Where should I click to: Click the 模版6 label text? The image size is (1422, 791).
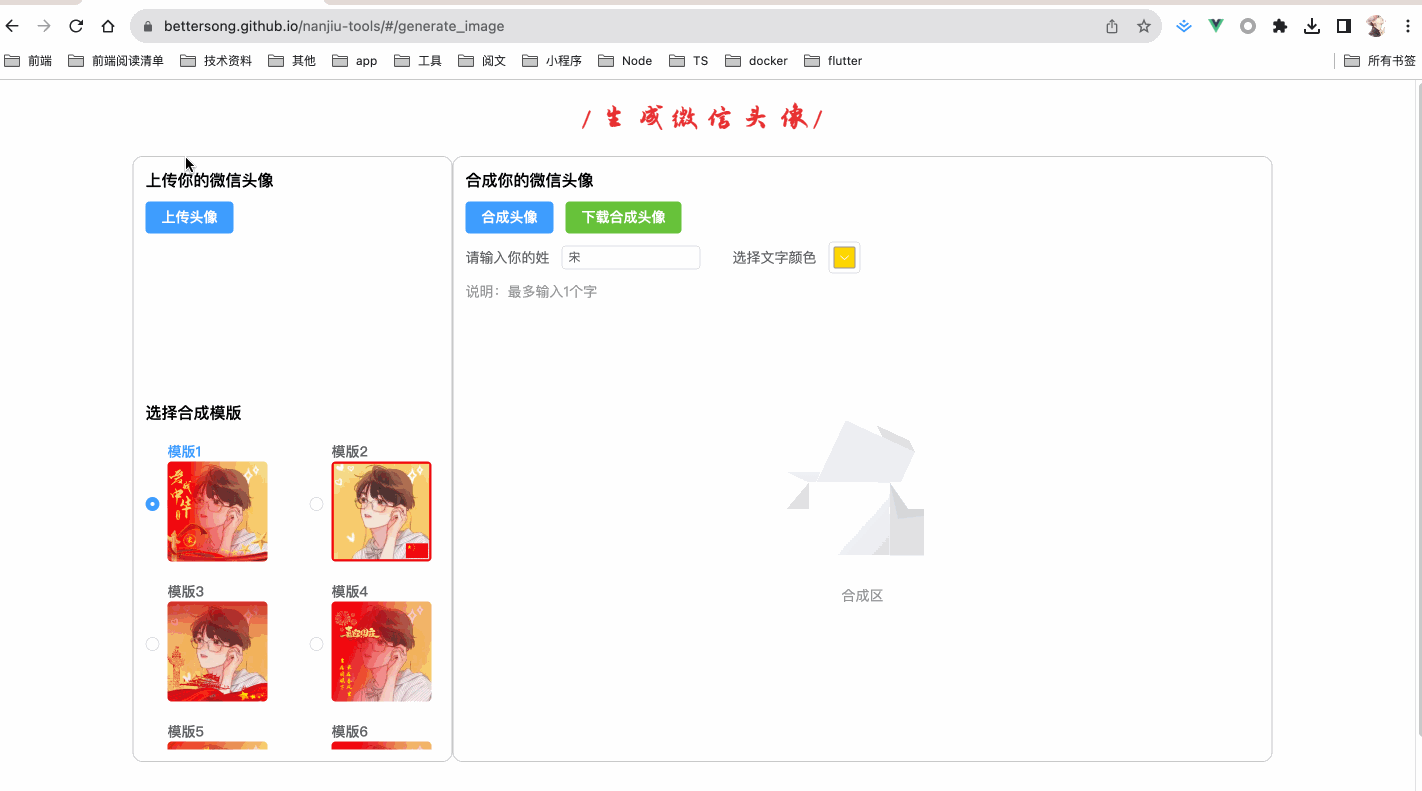350,732
